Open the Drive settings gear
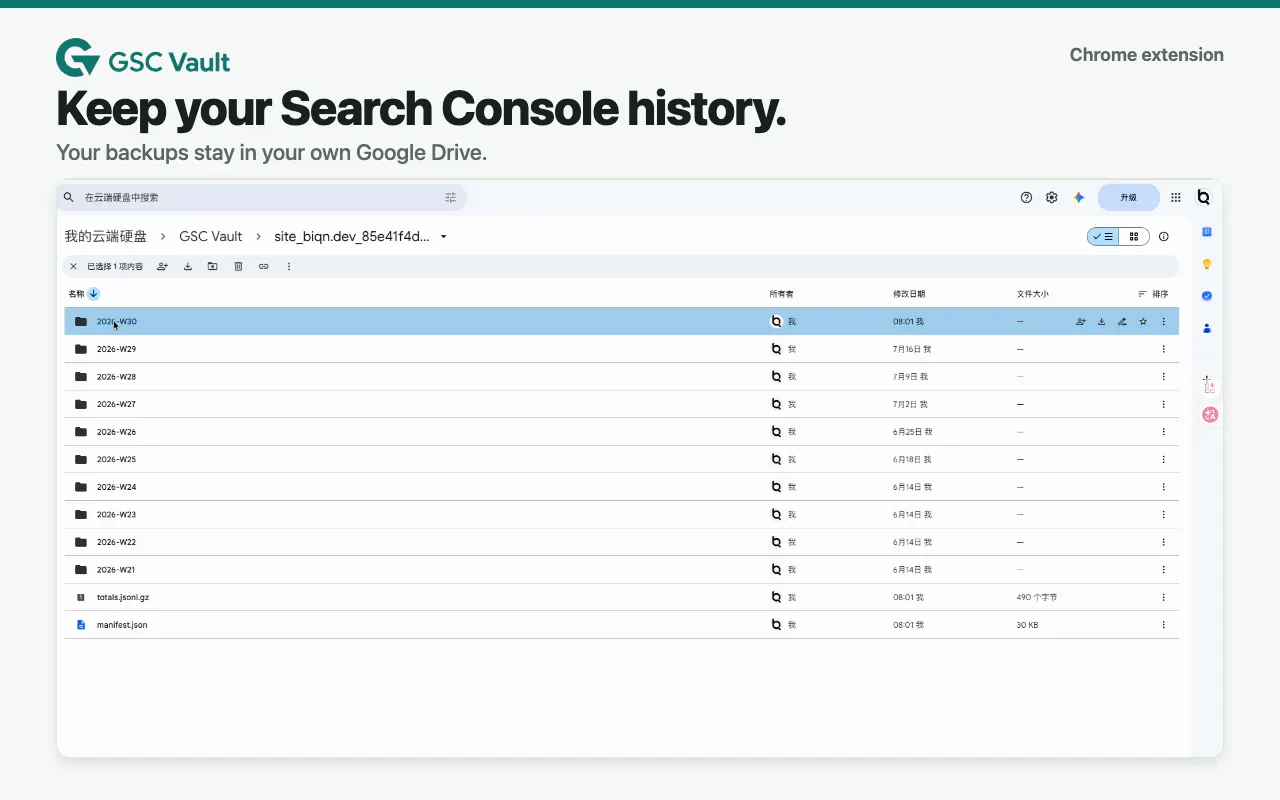This screenshot has height=800, width=1280. (1052, 198)
